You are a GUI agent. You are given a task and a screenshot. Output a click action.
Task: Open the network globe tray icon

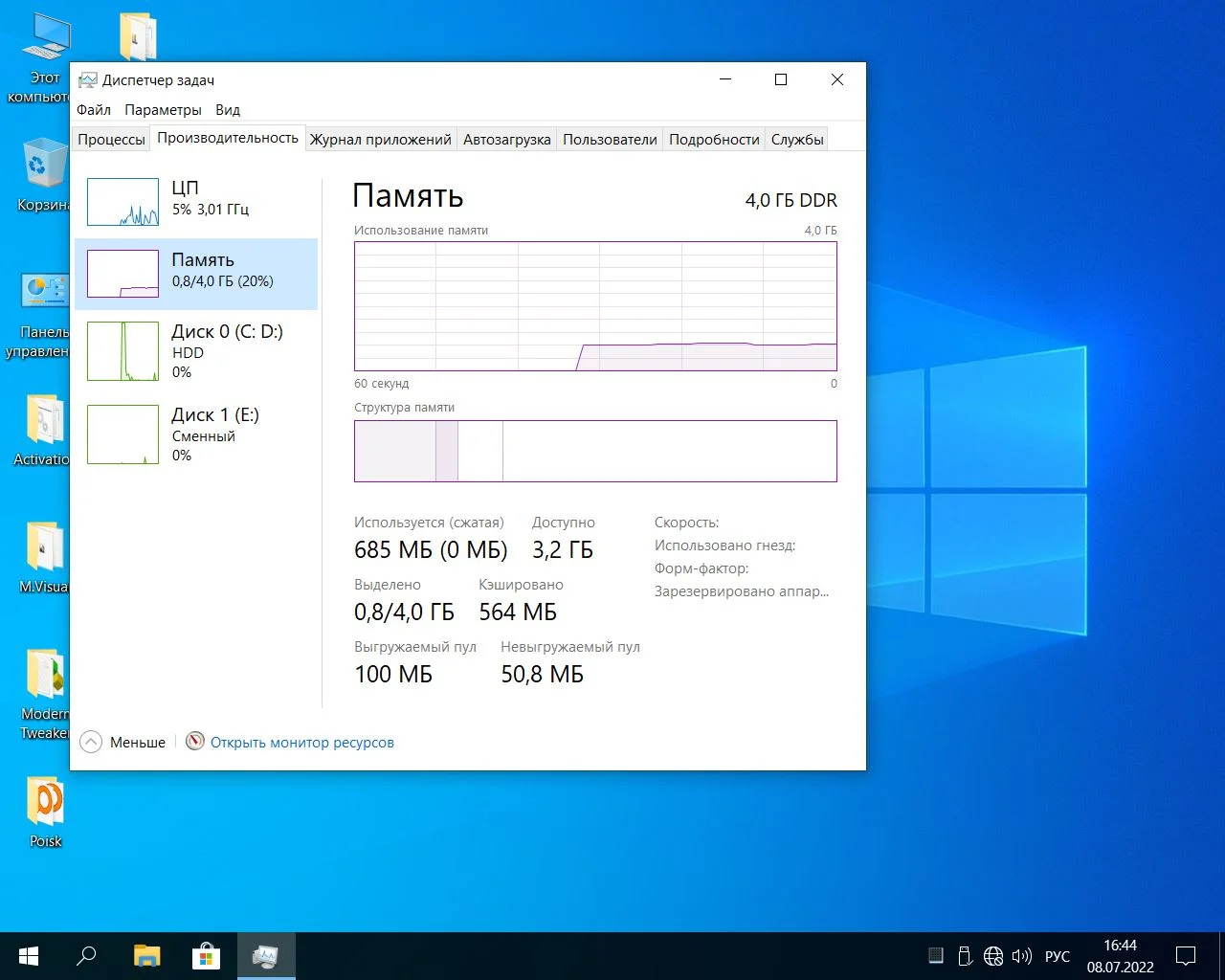point(993,956)
